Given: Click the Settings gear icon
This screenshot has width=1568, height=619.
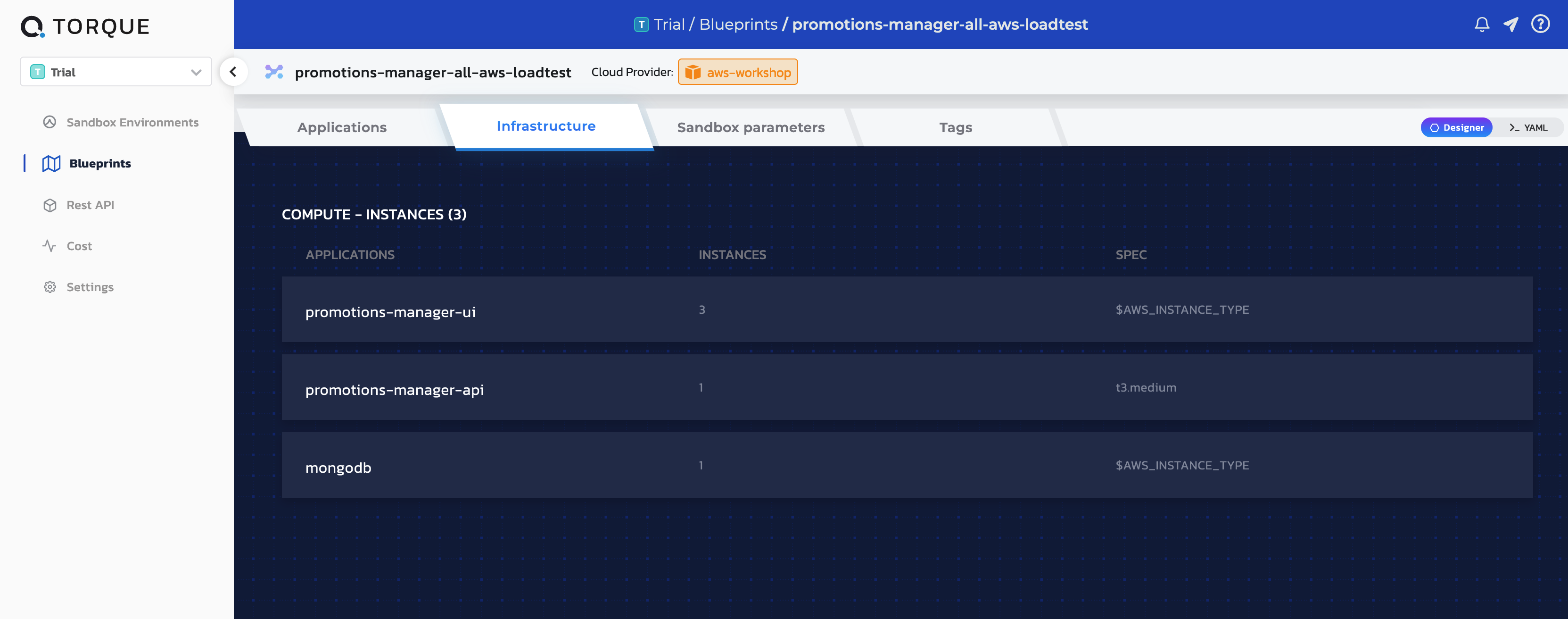Looking at the screenshot, I should click(50, 287).
